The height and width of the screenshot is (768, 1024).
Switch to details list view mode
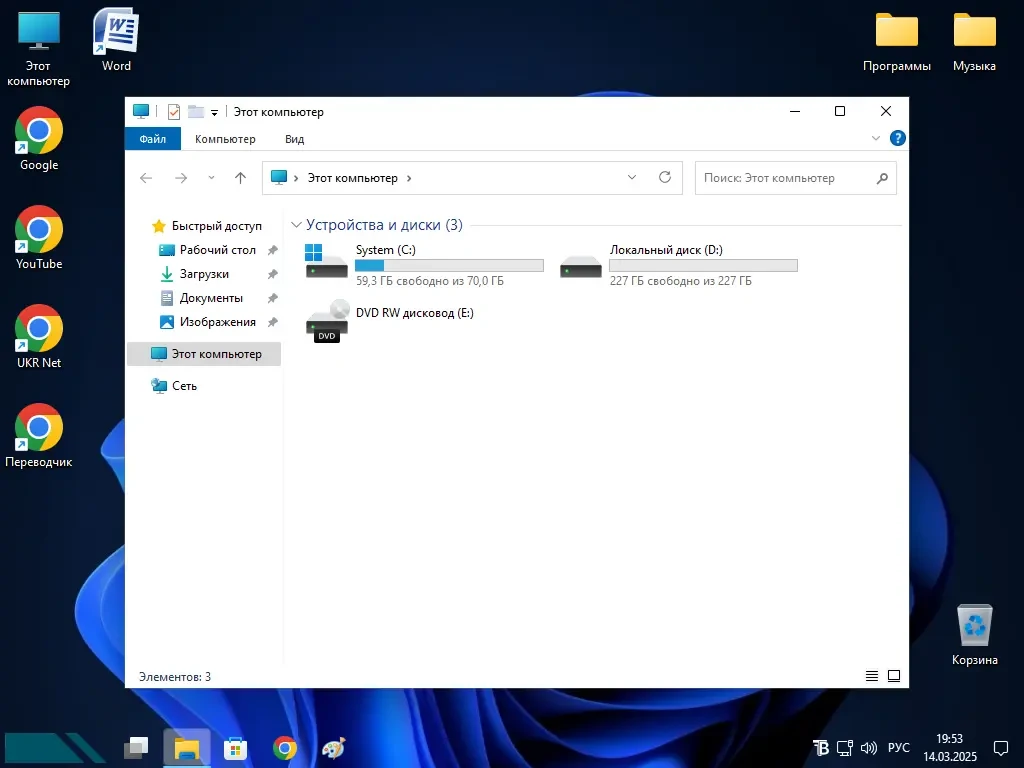click(872, 677)
